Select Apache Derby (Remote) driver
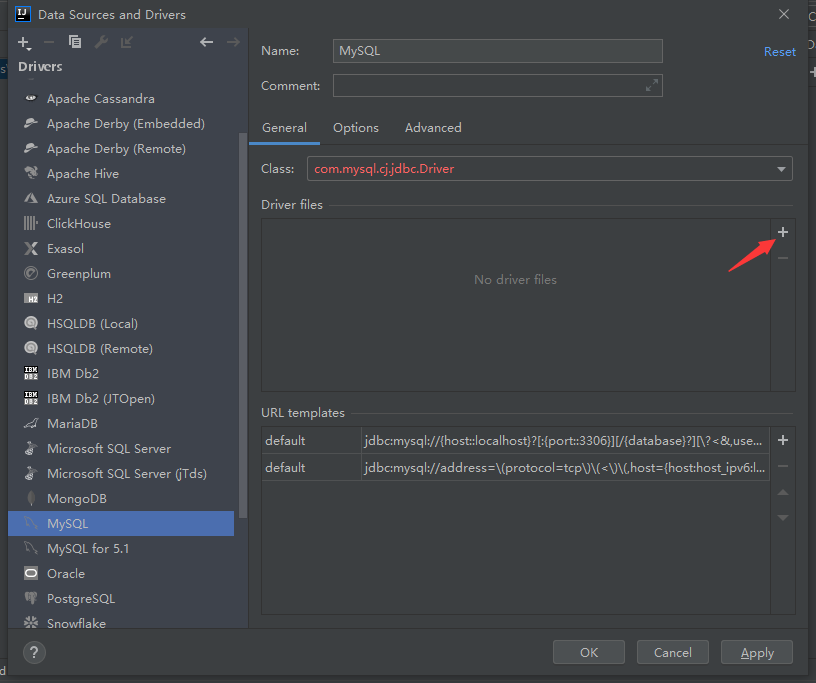Screen dimensions: 816x683 pyautogui.click(x=121, y=148)
